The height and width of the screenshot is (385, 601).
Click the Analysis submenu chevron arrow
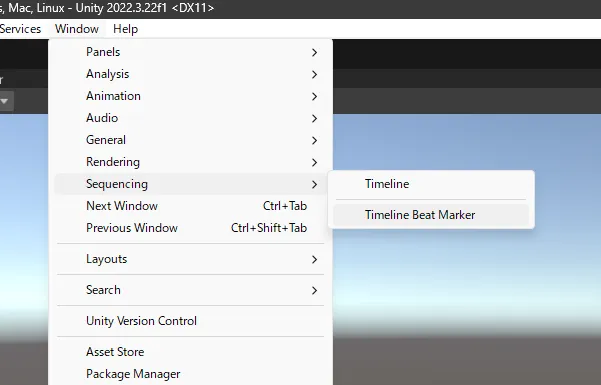click(314, 74)
